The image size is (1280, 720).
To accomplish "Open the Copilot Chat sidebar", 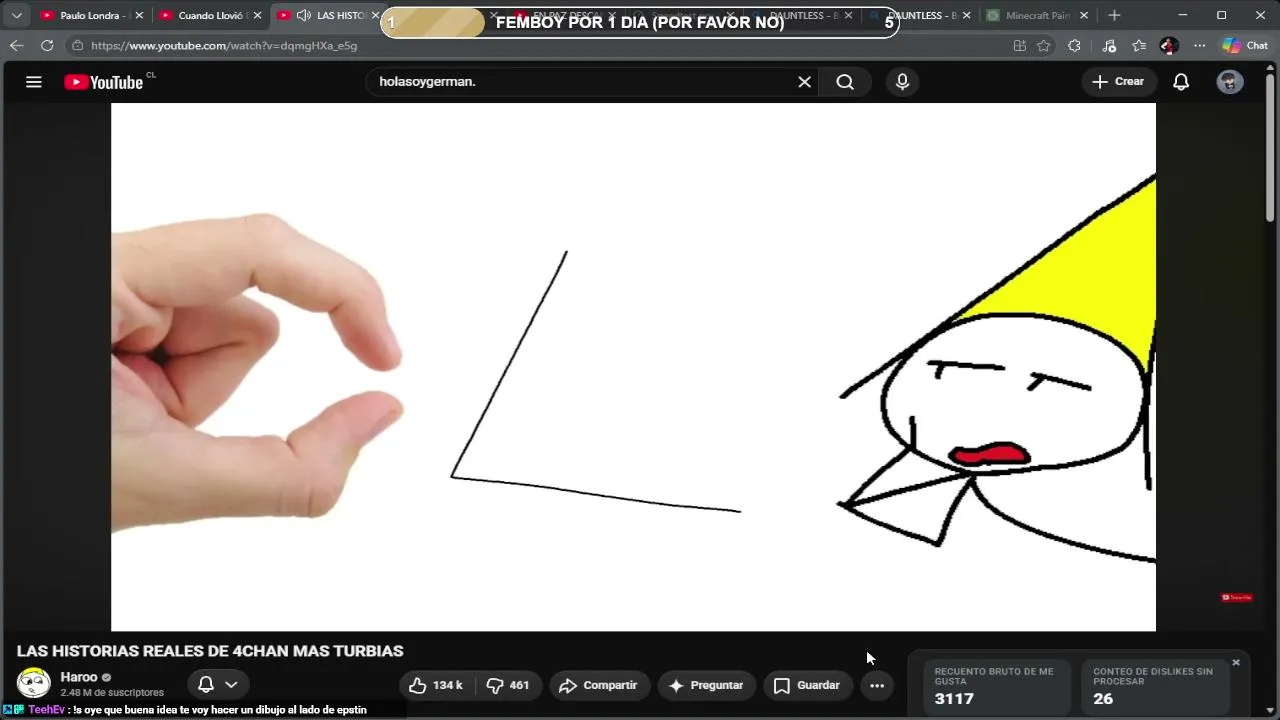I will pyautogui.click(x=1245, y=45).
